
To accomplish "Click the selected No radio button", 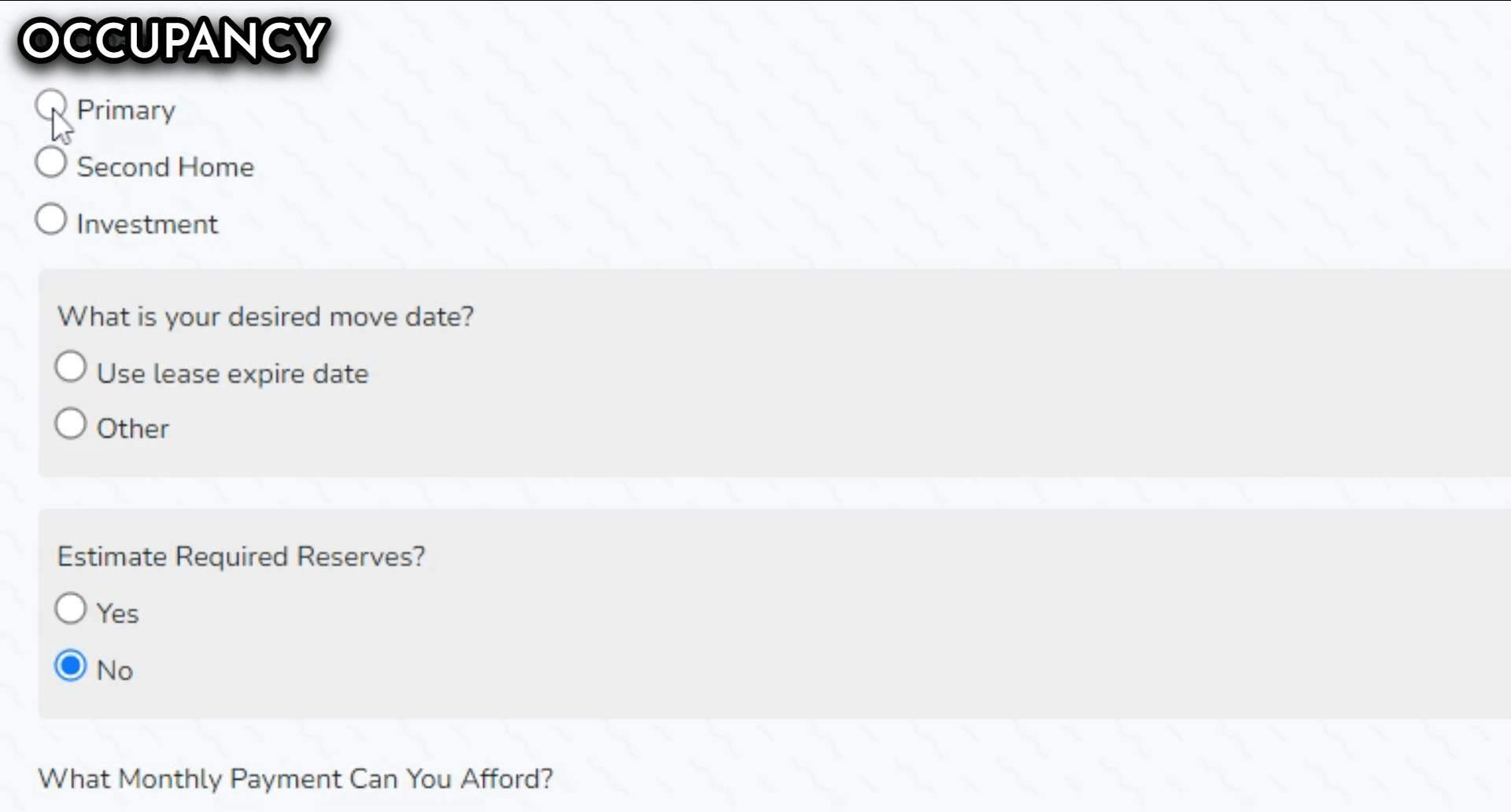I will (71, 666).
